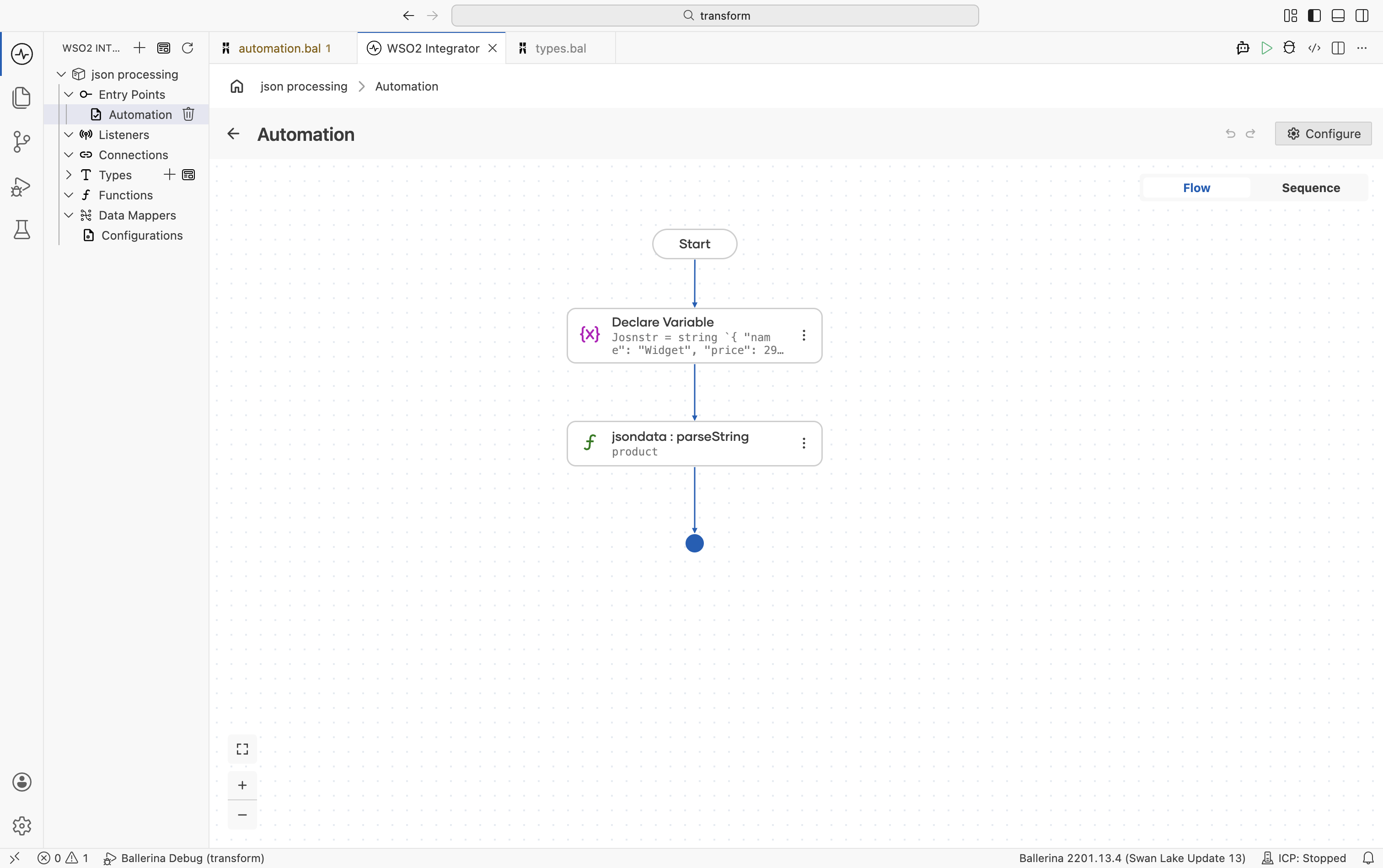Open the Declare Variable node options menu
The width and height of the screenshot is (1383, 868).
click(x=804, y=335)
